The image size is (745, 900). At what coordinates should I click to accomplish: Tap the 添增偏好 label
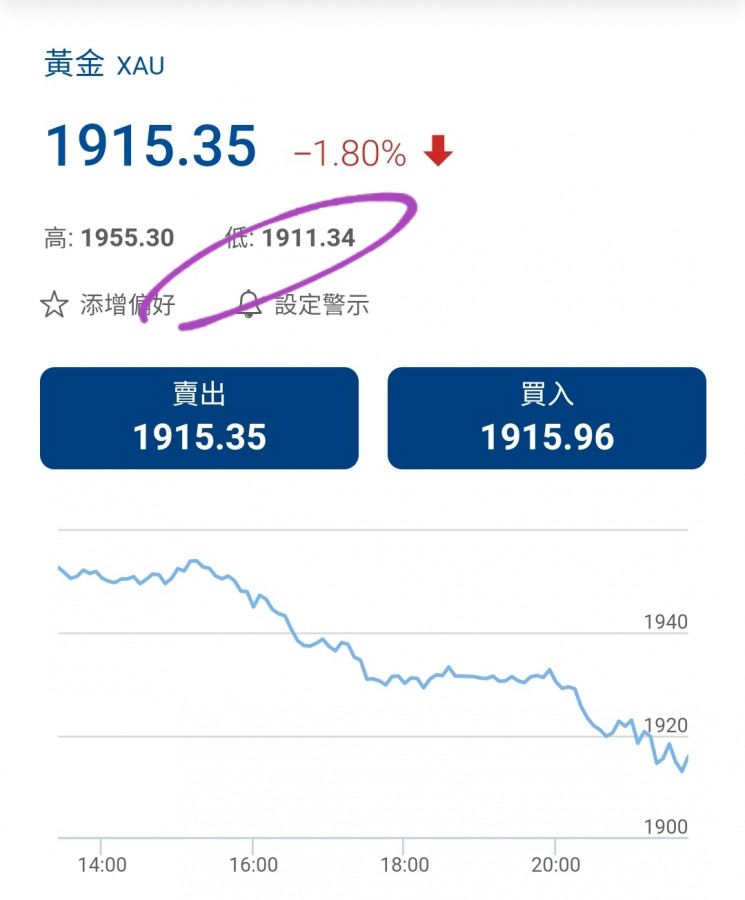coord(127,305)
